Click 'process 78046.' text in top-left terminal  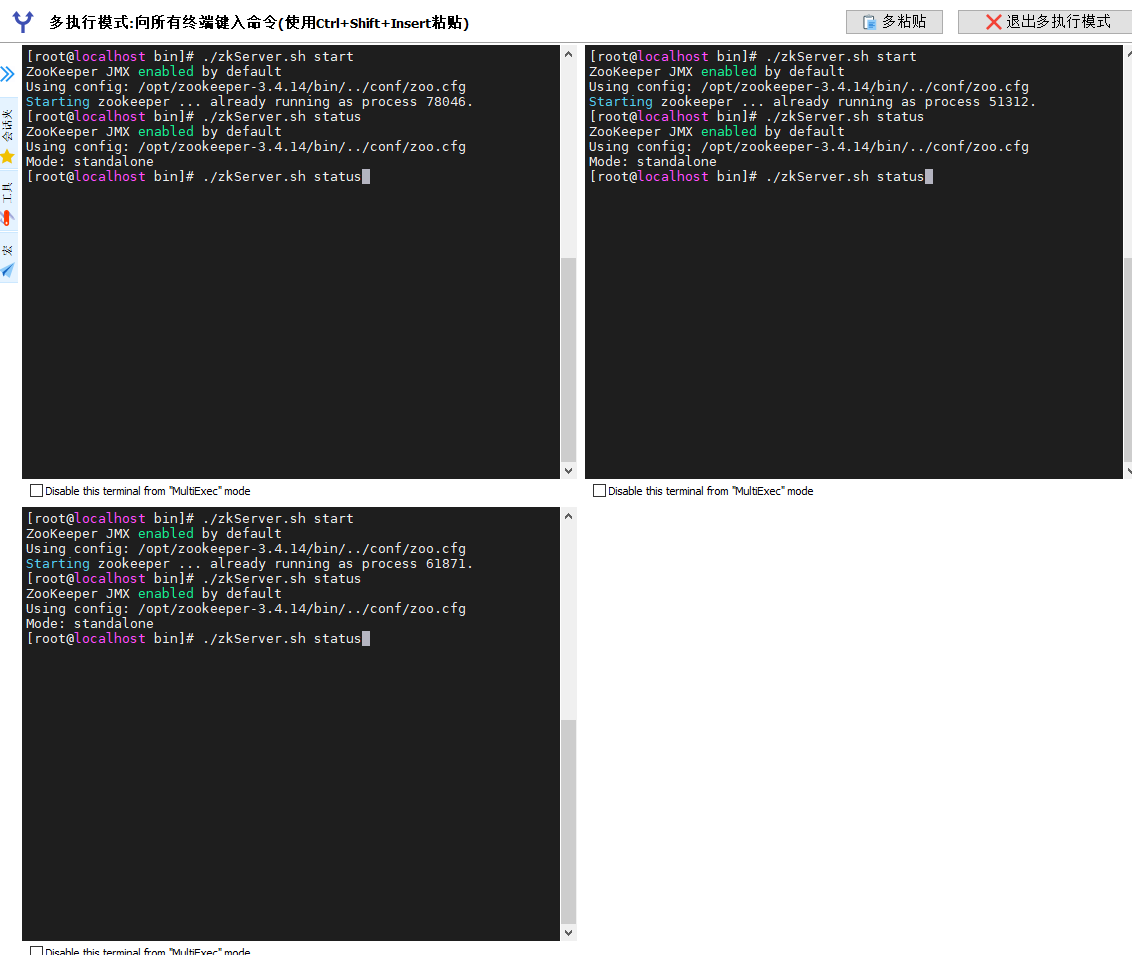(417, 102)
